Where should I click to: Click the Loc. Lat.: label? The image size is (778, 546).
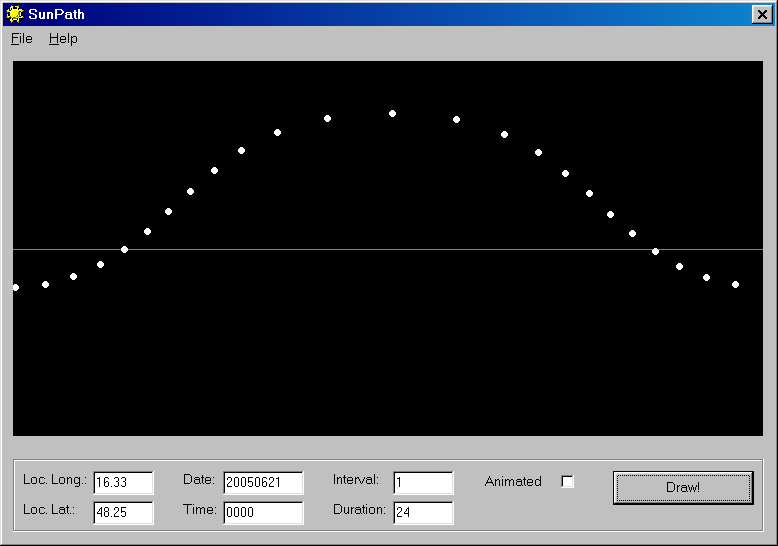click(49, 510)
